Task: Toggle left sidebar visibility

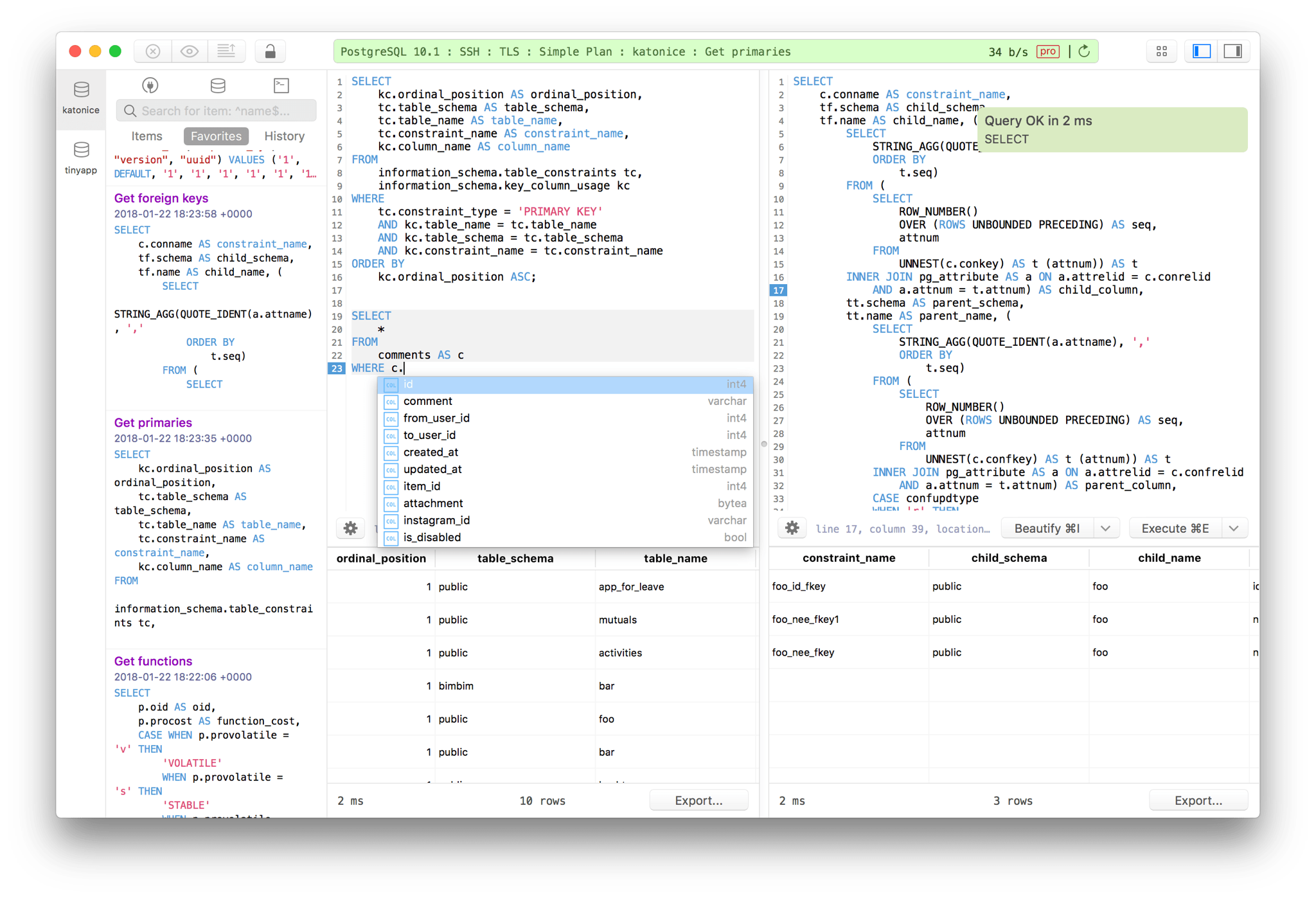Action: (x=1200, y=51)
